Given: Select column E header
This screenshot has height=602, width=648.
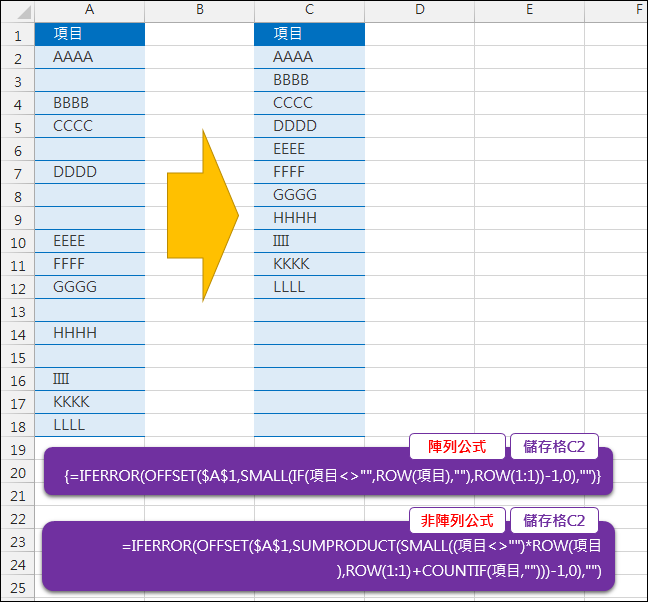Looking at the screenshot, I should coord(529,10).
